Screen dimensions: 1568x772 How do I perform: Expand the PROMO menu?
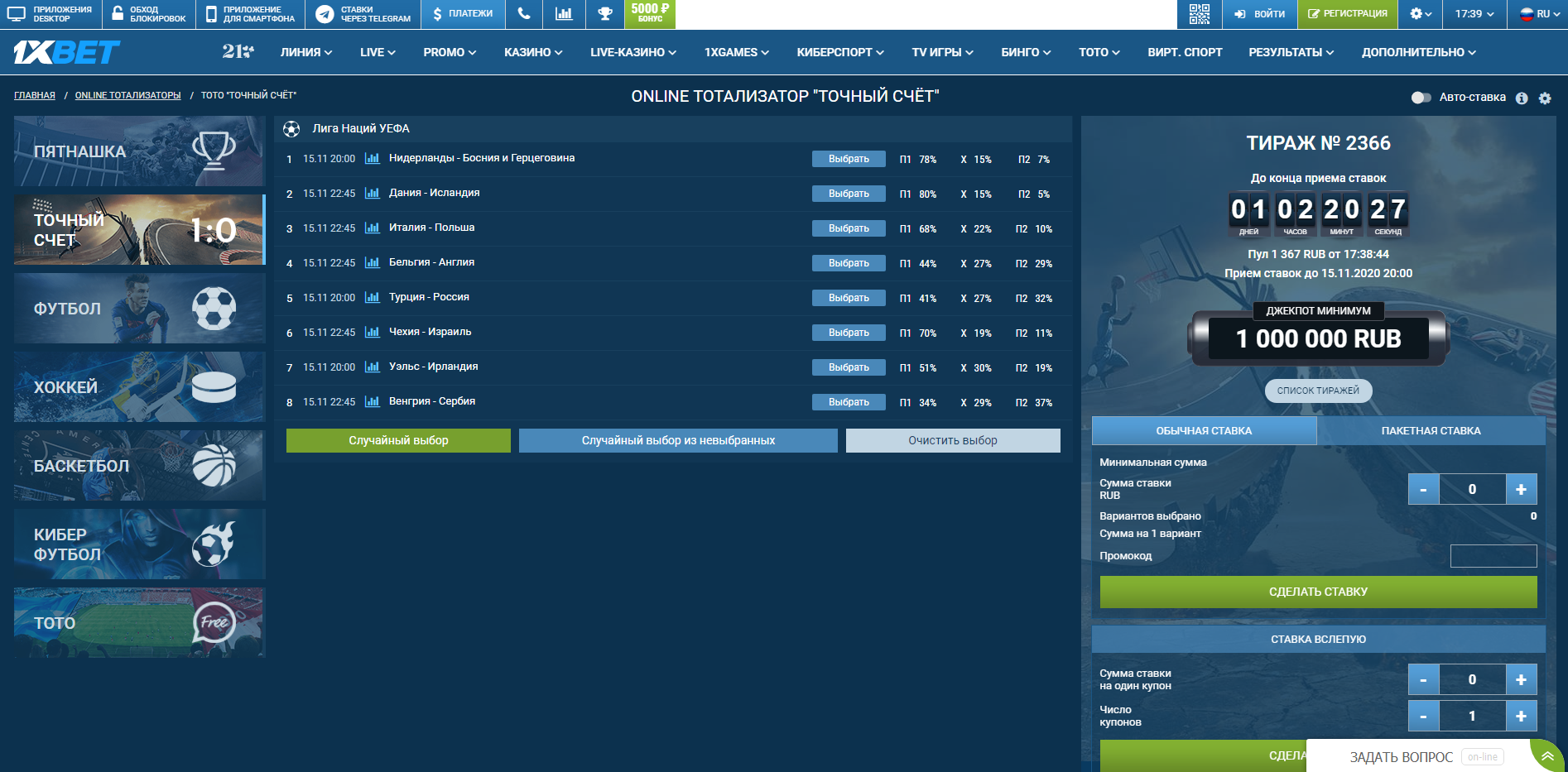click(450, 52)
